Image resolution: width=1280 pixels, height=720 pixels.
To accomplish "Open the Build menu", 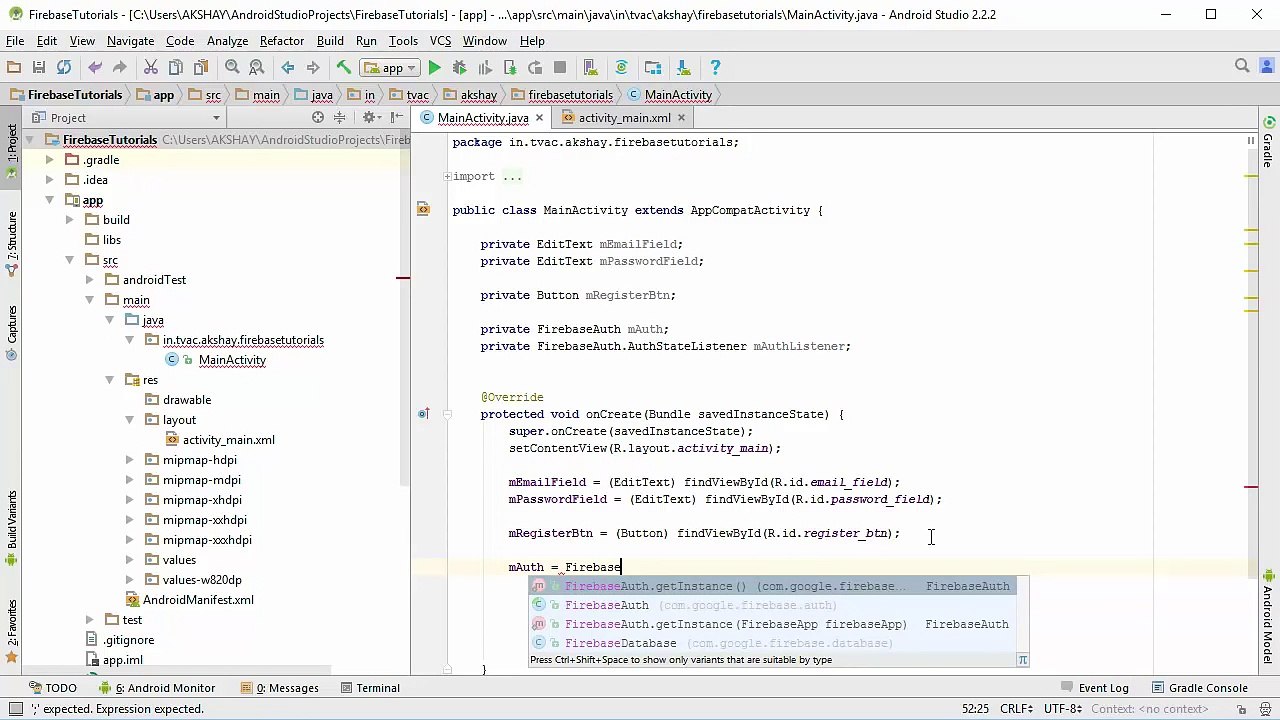I will [330, 41].
